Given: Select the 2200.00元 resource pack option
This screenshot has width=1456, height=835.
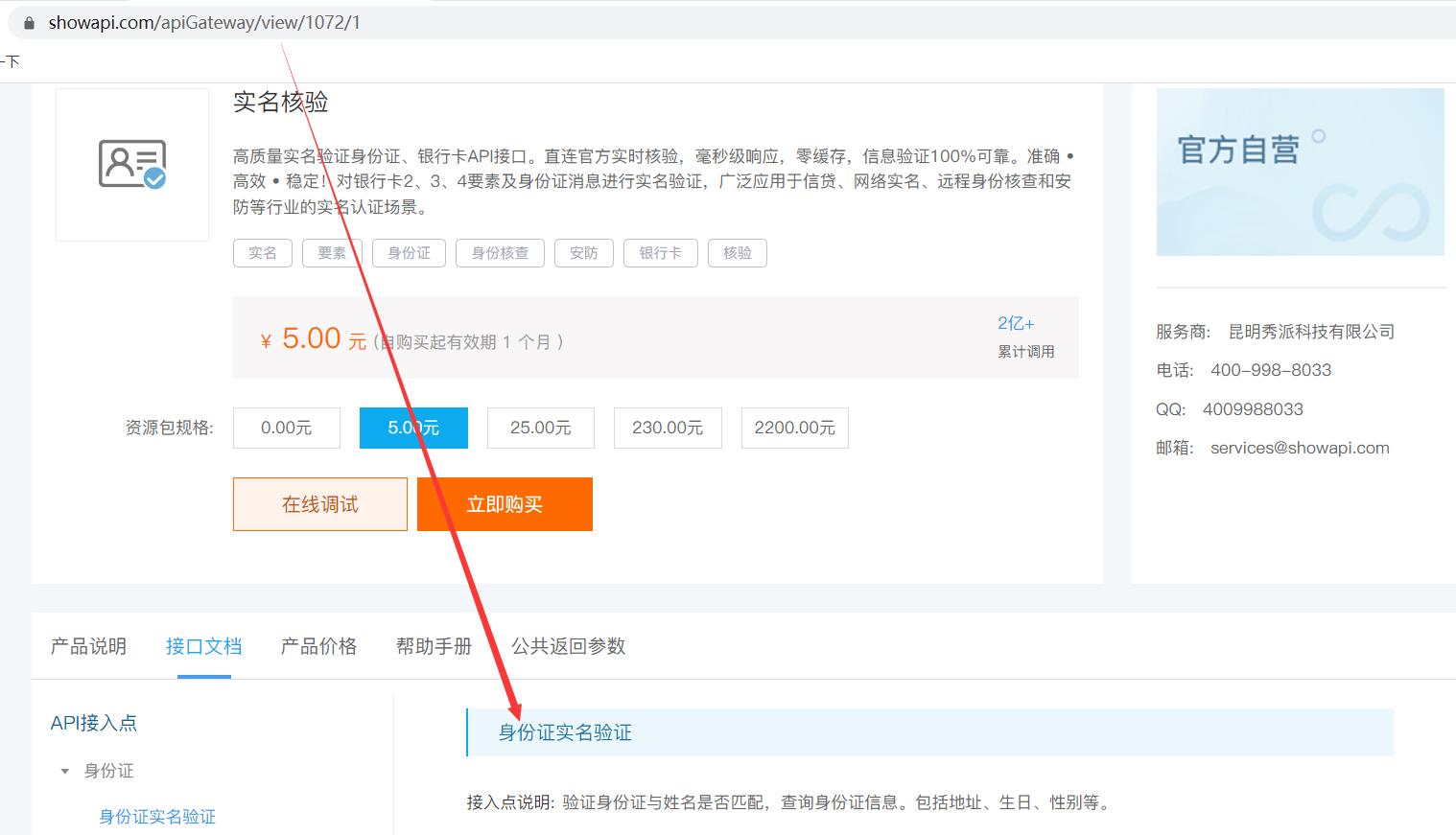Looking at the screenshot, I should coord(794,428).
